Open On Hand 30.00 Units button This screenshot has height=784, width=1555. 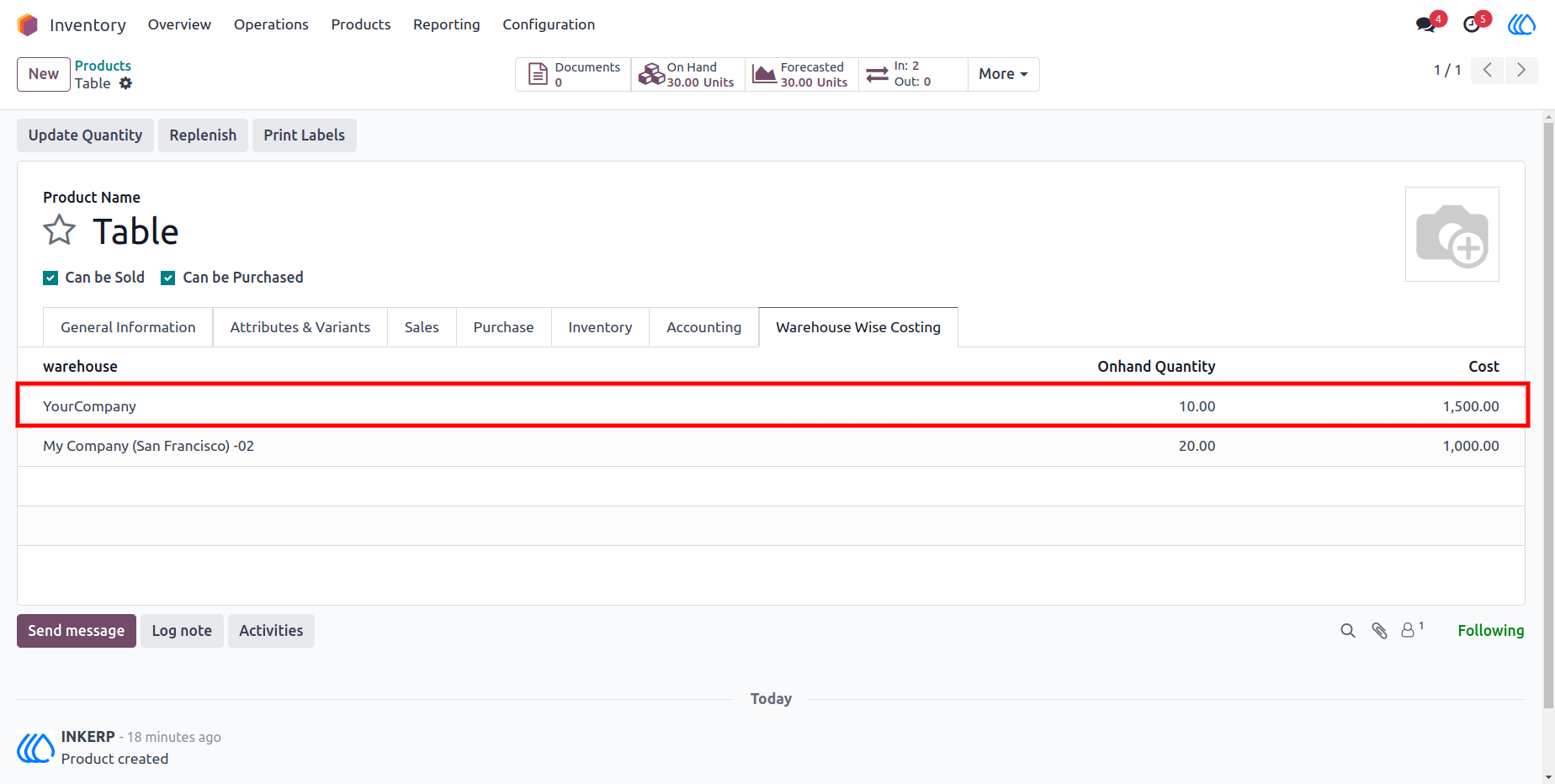687,74
